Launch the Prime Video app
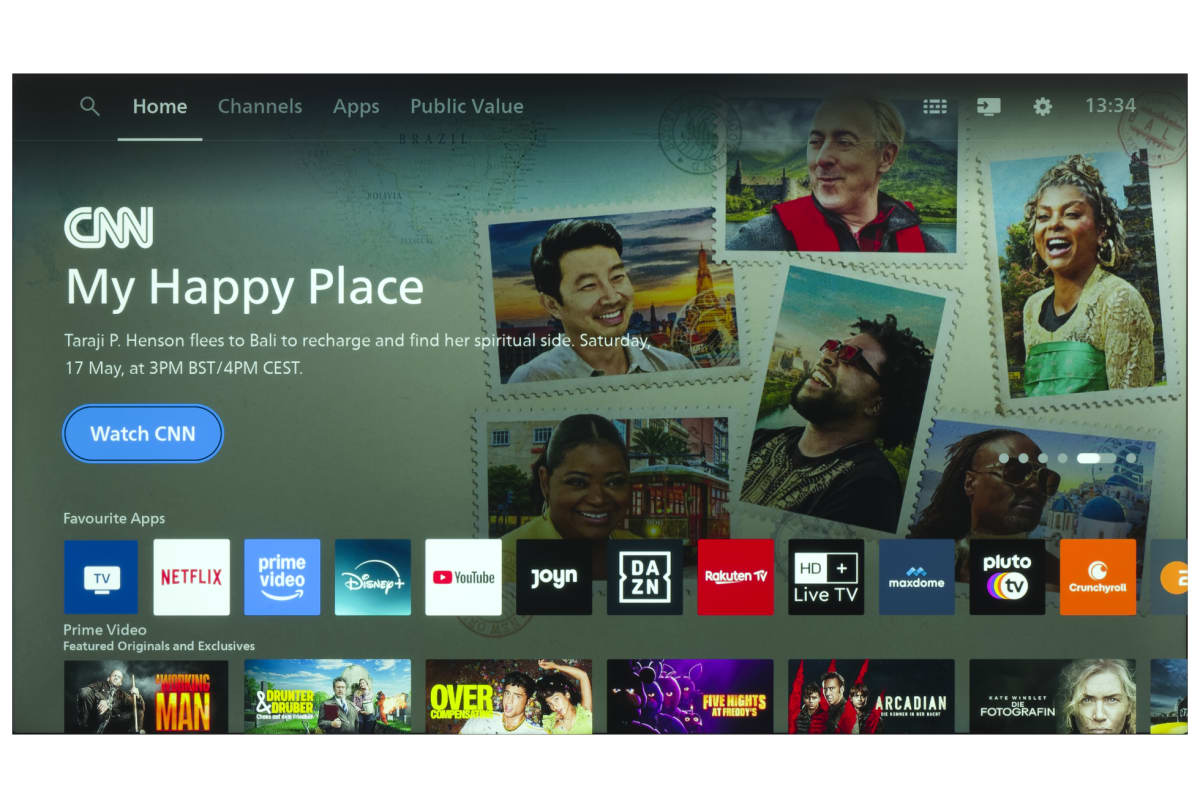 [282, 577]
